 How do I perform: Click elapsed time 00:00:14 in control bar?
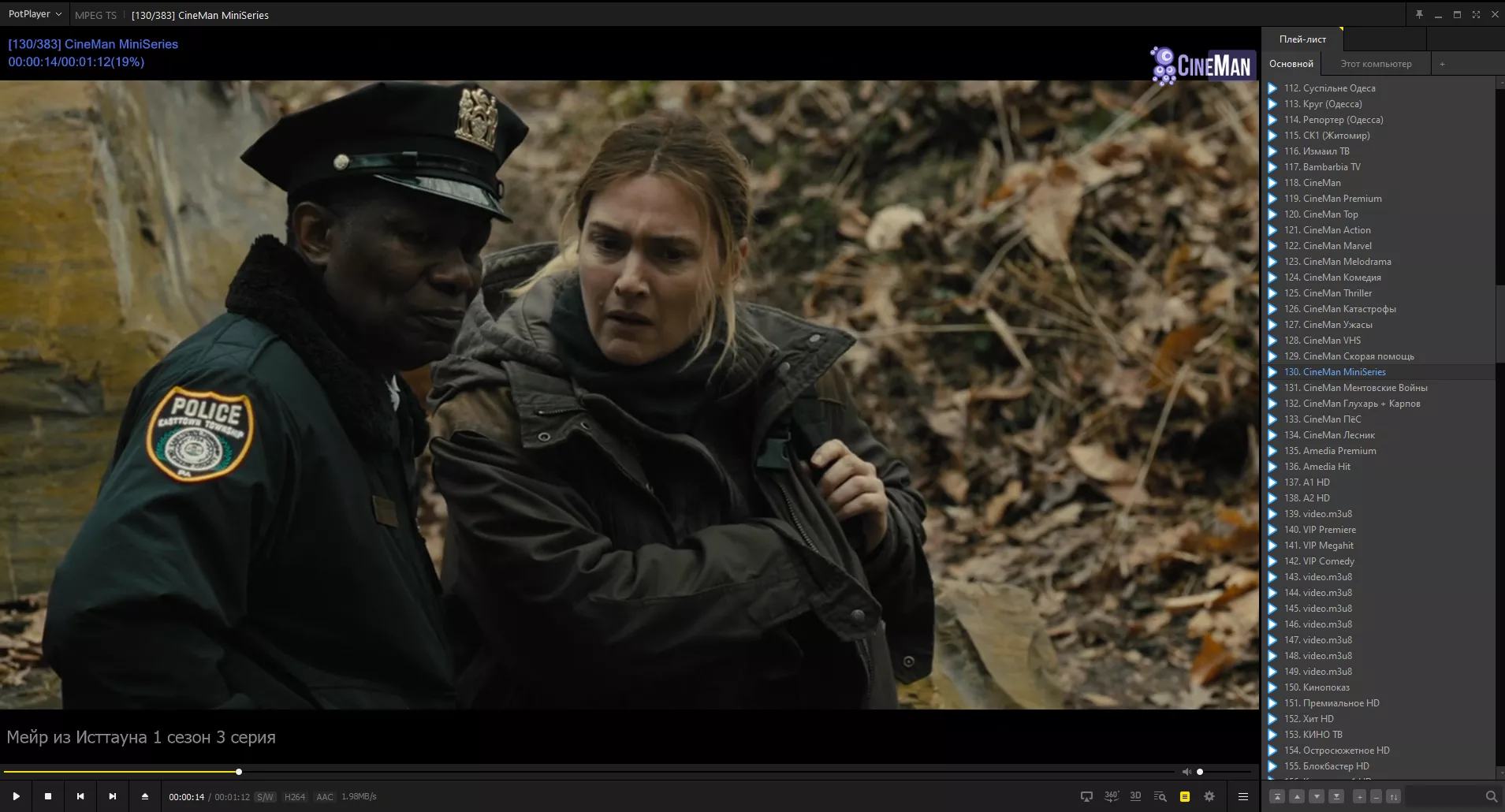(x=186, y=797)
